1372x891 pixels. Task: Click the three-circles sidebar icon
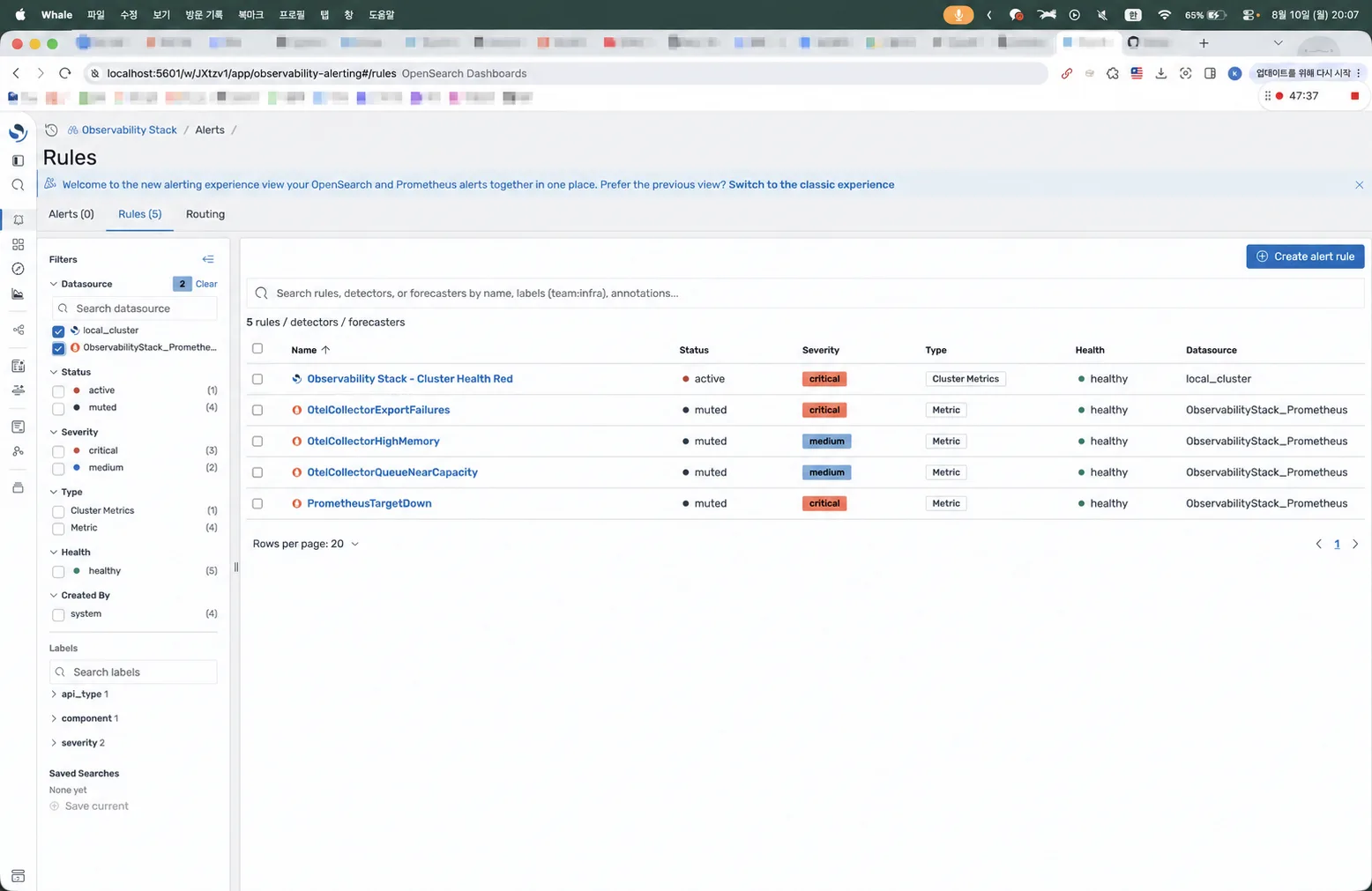pos(18,451)
